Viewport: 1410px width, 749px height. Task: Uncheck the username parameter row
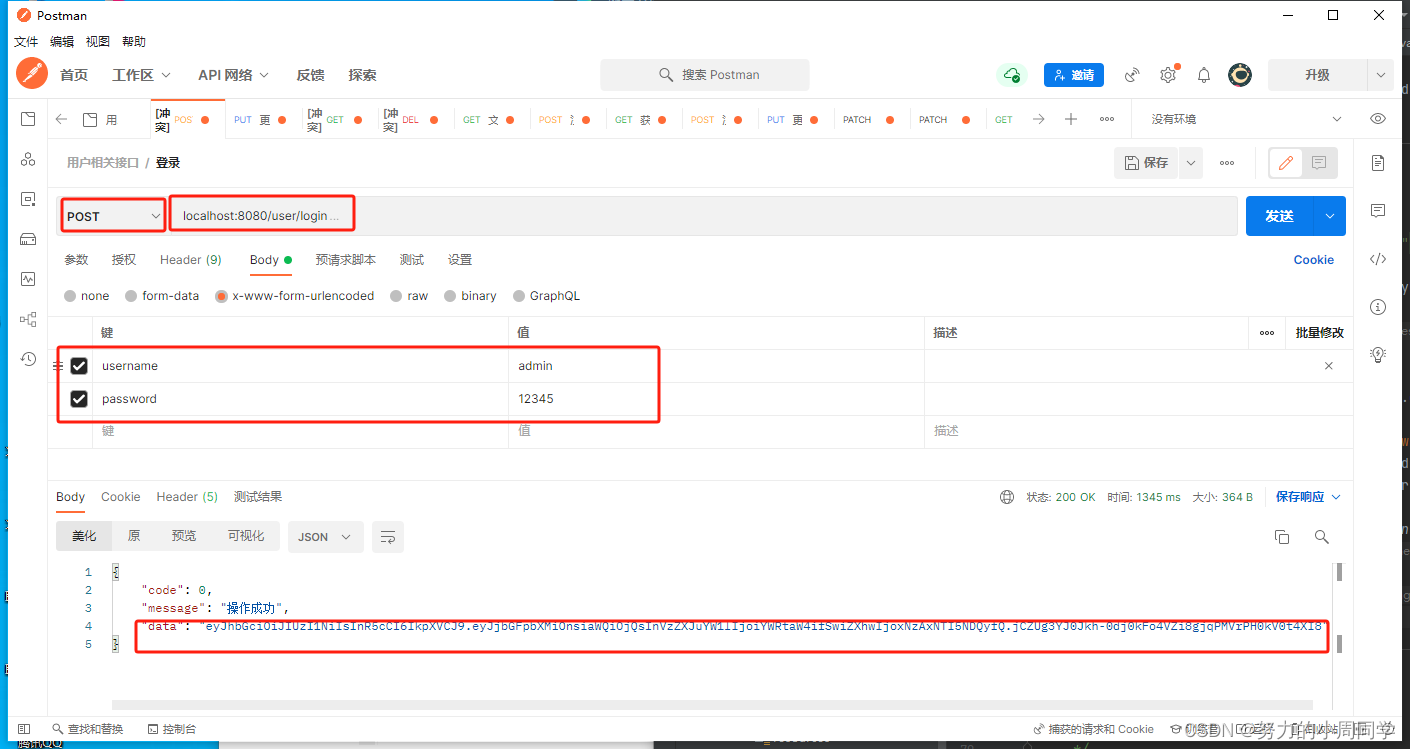79,365
